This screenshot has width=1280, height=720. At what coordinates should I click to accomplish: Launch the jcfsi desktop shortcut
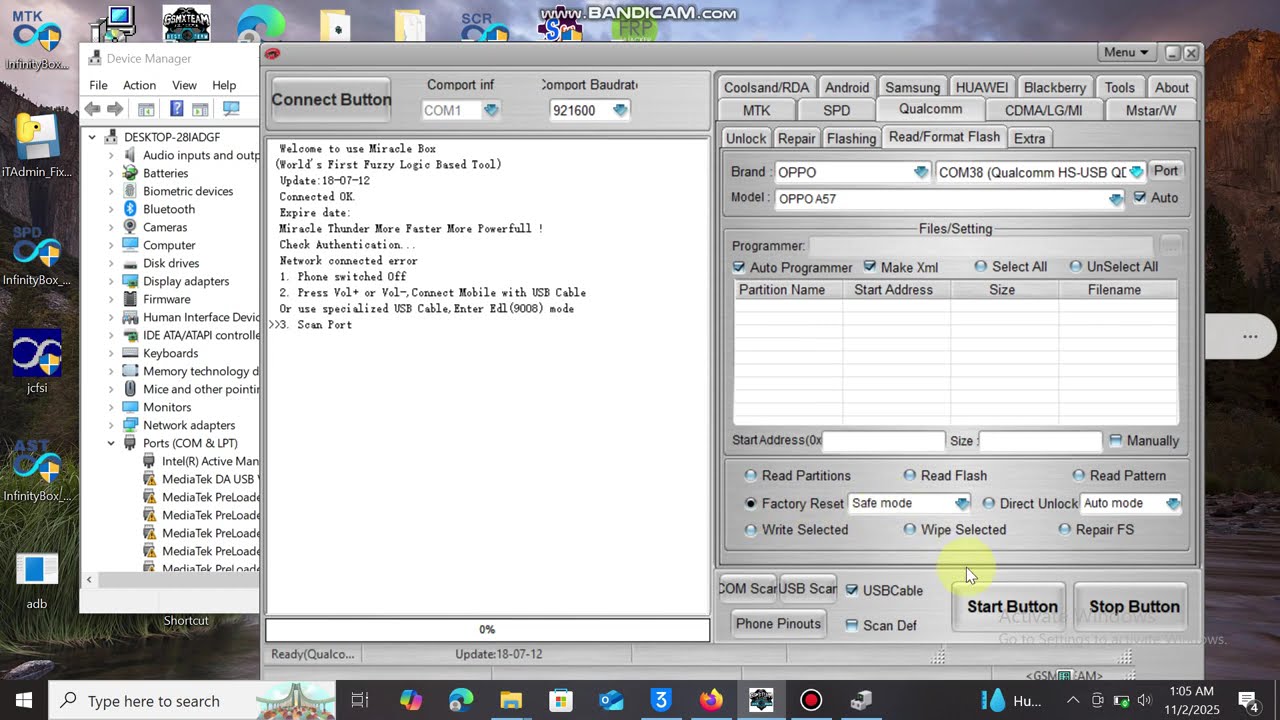[x=37, y=362]
